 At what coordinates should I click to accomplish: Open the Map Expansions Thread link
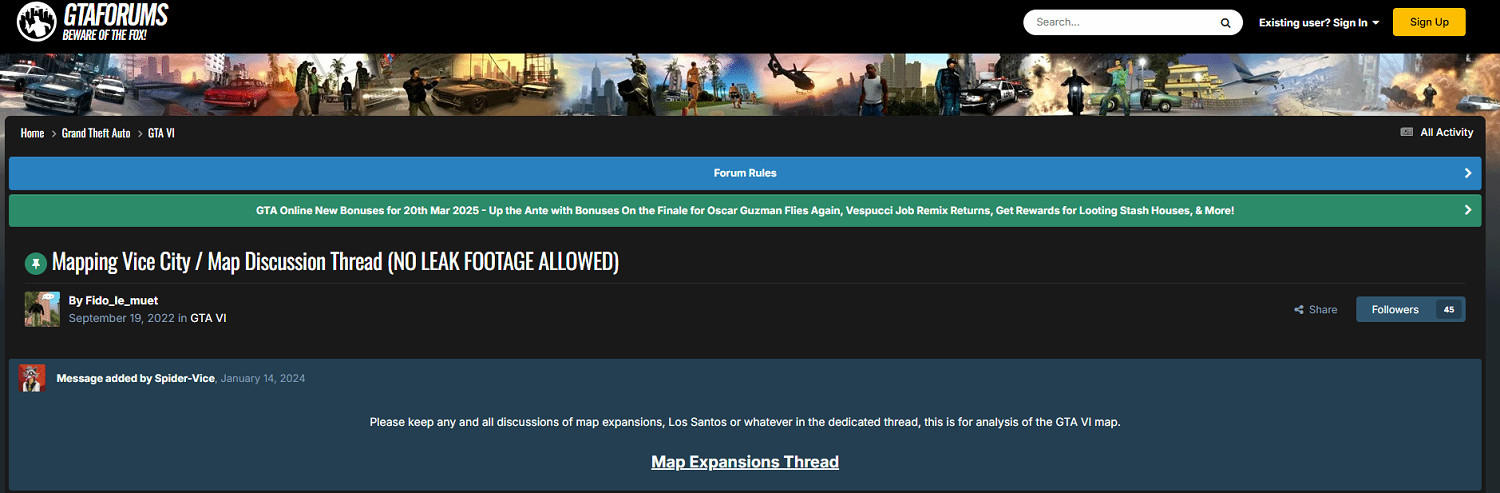[745, 462]
